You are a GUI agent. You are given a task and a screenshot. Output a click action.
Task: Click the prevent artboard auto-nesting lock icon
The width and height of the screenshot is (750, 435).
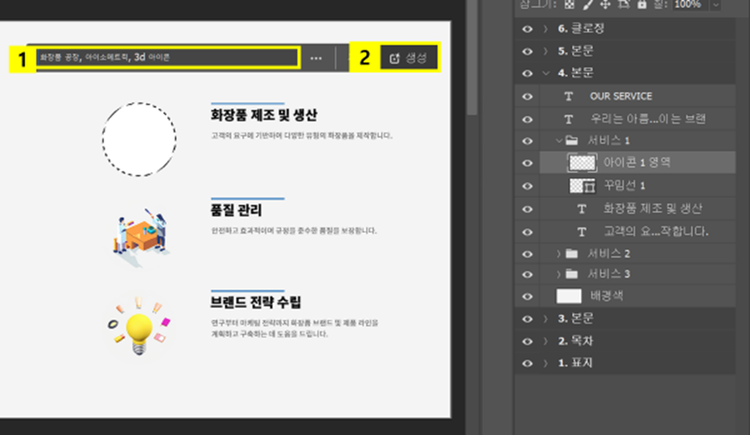[x=624, y=4]
